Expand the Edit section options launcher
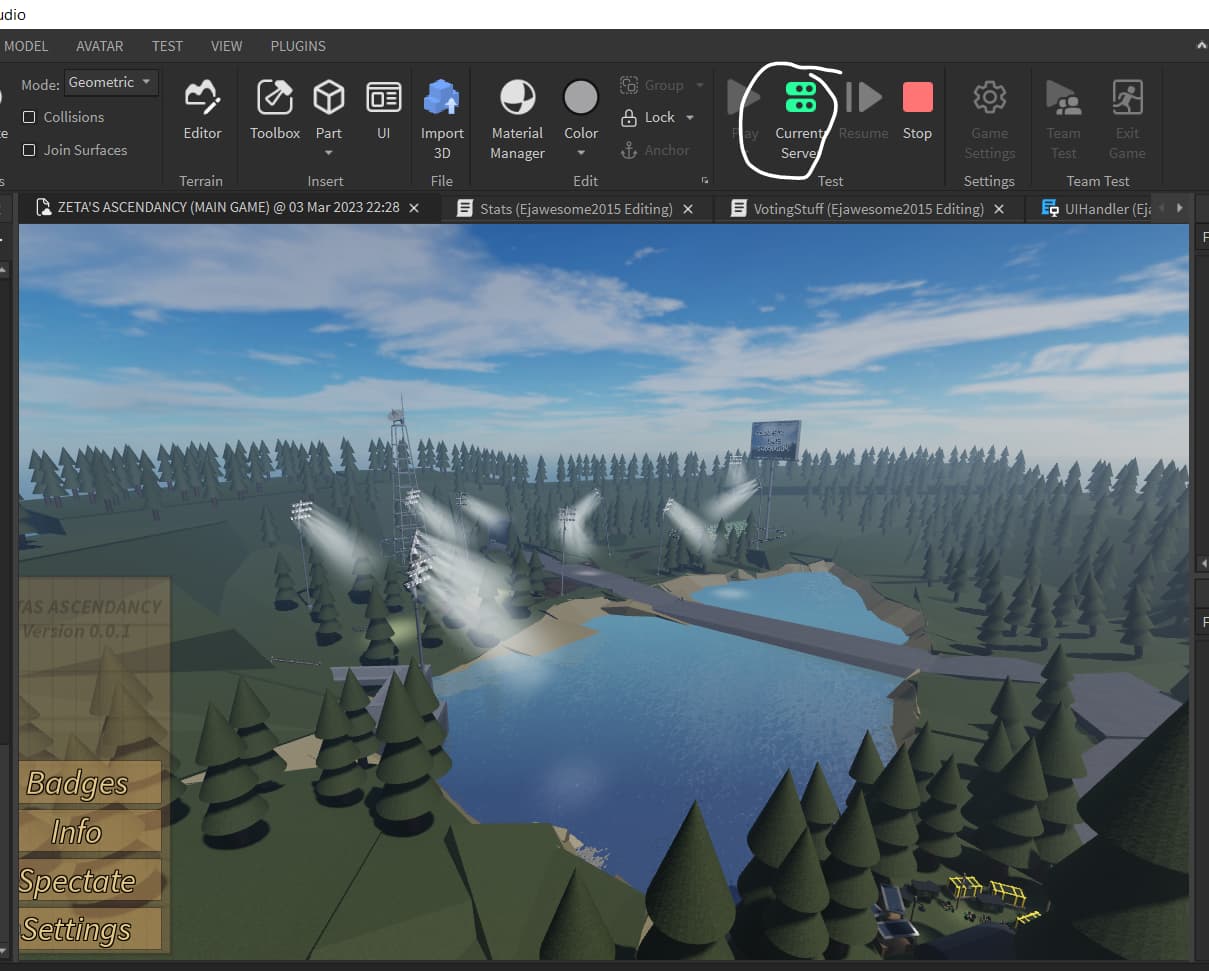 point(704,181)
